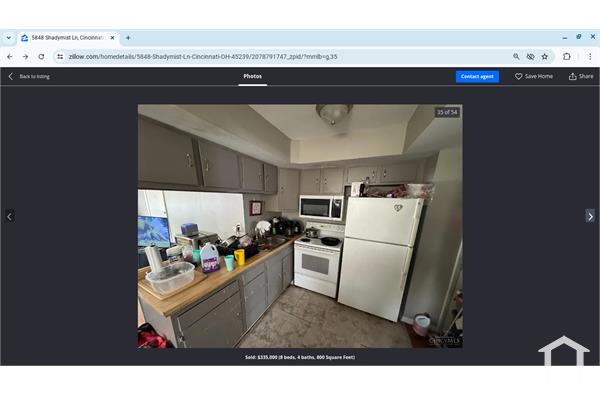Share this listing
Screen dimensions: 600x395
click(581, 77)
